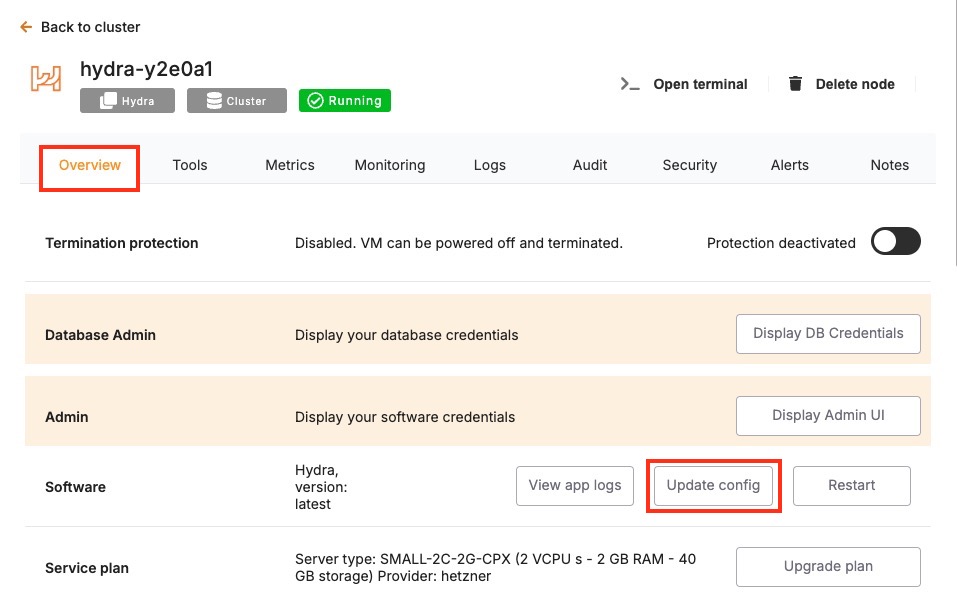The width and height of the screenshot is (957, 603).
Task: Click the trash can delete icon
Action: [795, 84]
